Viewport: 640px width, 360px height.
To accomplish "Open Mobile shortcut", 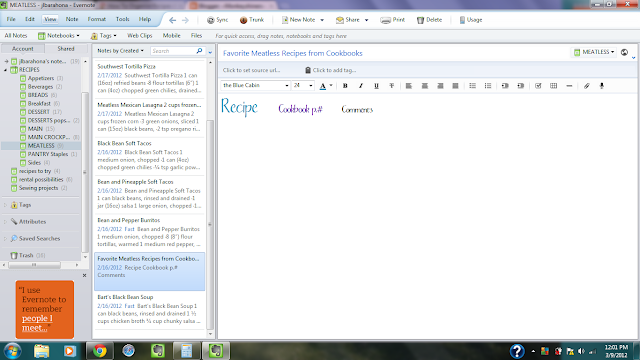I will (171, 36).
